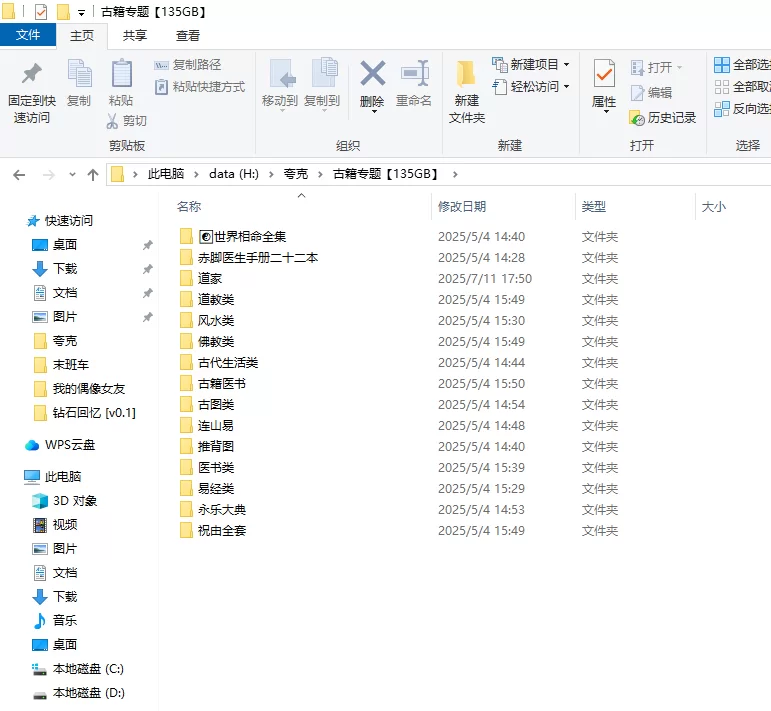771x711 pixels.
Task: Click 反向选择 (Invert selection) in ribbon
Action: tap(742, 109)
